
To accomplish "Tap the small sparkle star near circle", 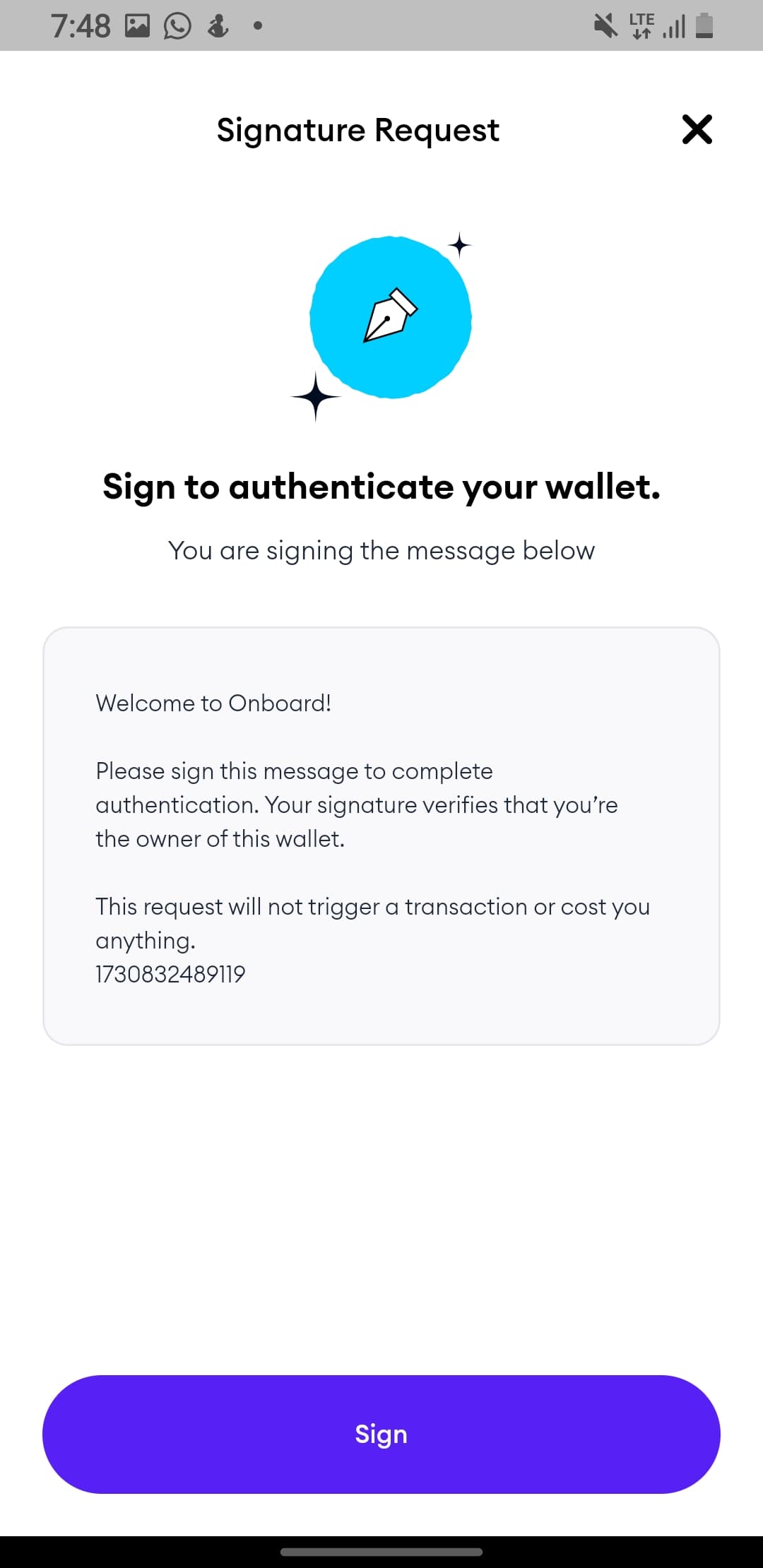I will pyautogui.click(x=460, y=245).
